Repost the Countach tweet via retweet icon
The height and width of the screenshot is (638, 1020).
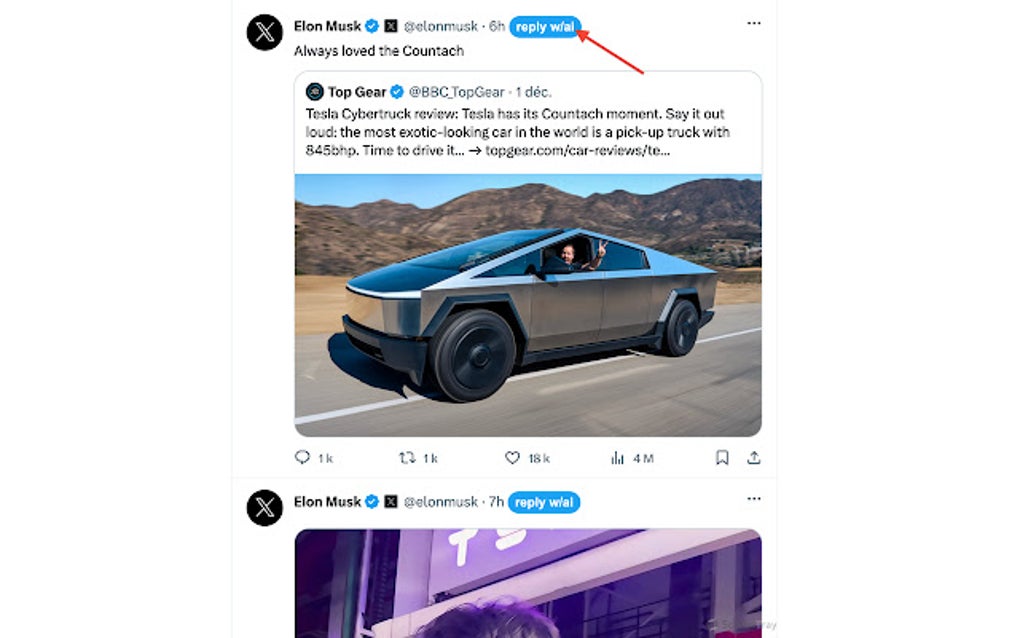407,458
